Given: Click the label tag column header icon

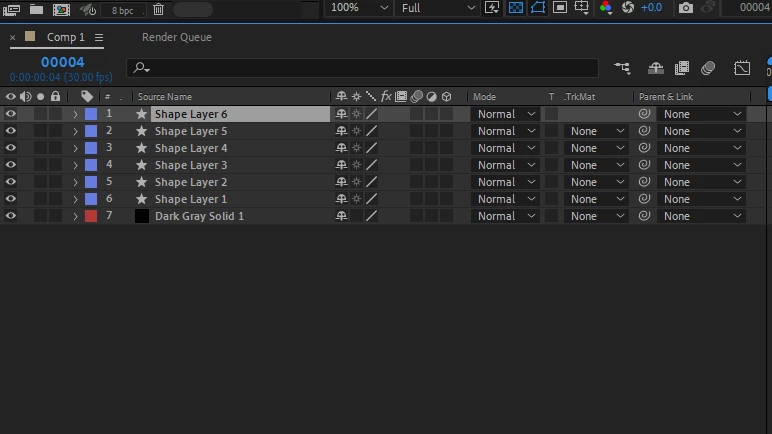Looking at the screenshot, I should [87, 97].
